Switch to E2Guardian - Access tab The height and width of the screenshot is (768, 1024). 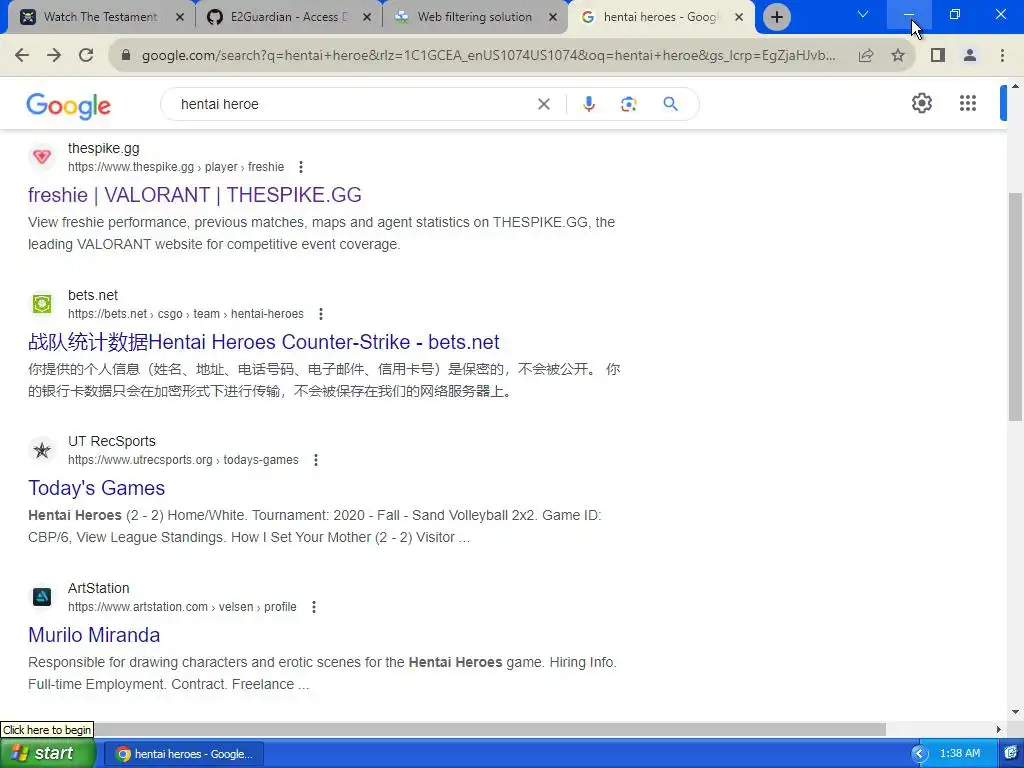pos(287,17)
